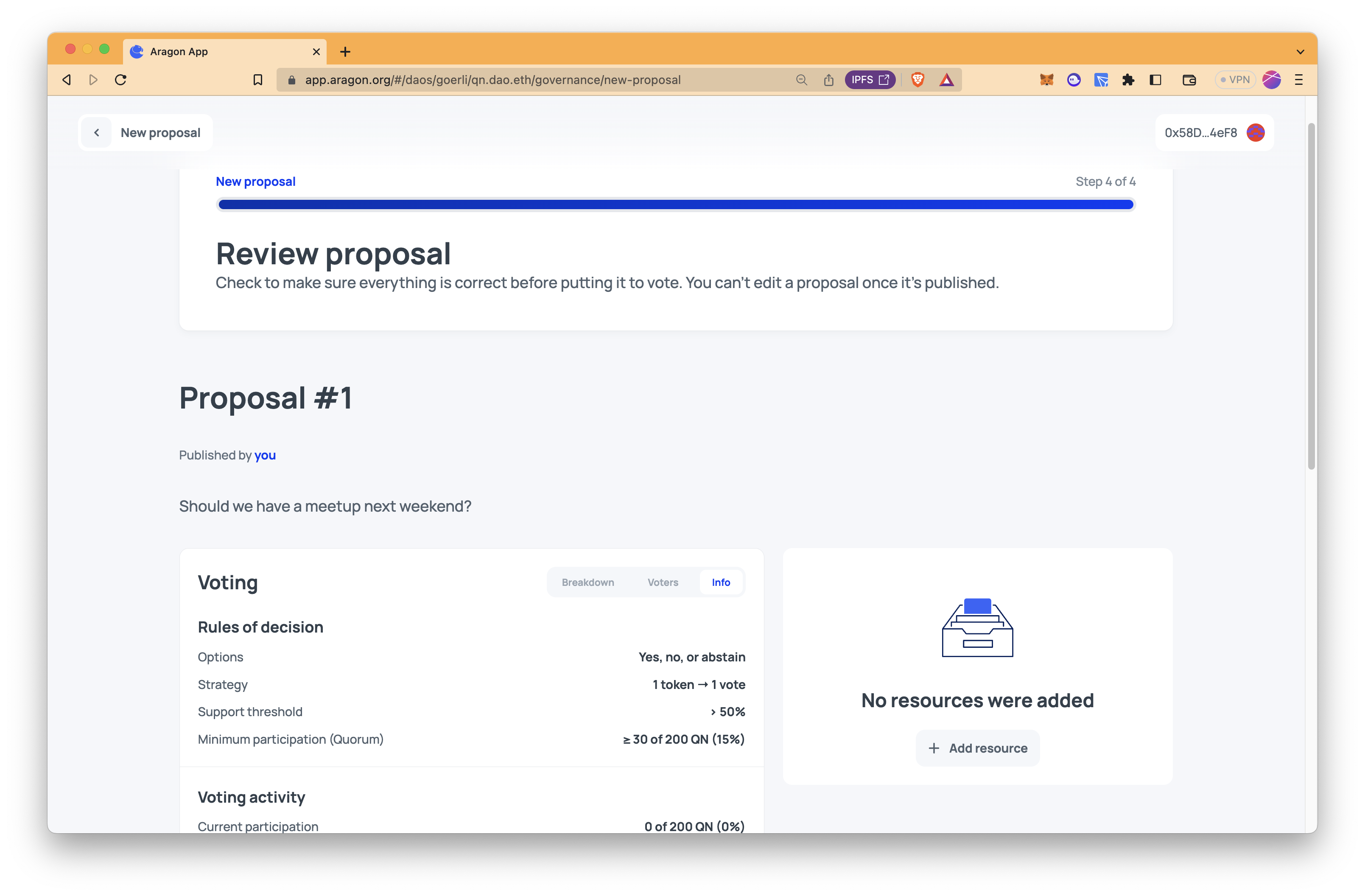Click the Brave Shields icon

pyautogui.click(x=916, y=79)
